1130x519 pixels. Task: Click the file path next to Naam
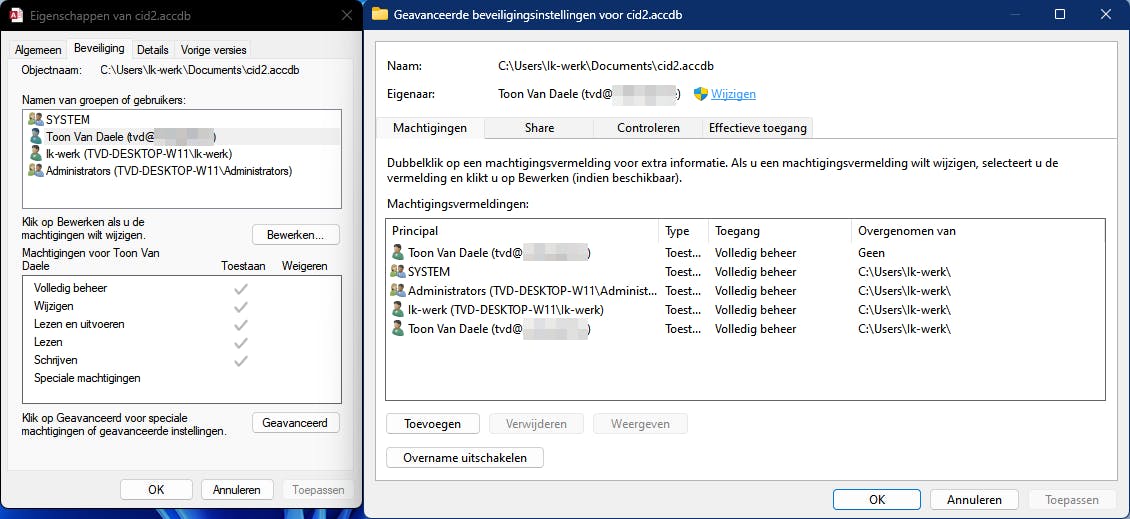605,66
